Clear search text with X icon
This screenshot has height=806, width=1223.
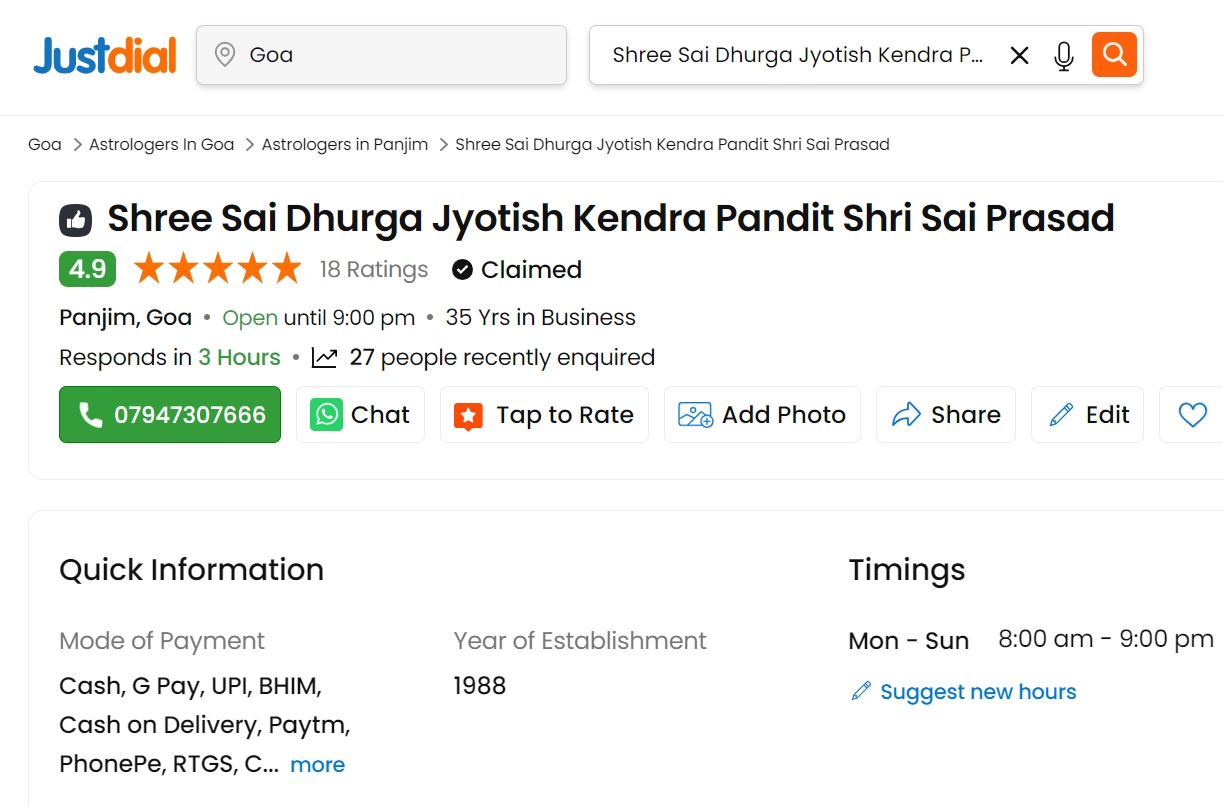tap(1019, 55)
